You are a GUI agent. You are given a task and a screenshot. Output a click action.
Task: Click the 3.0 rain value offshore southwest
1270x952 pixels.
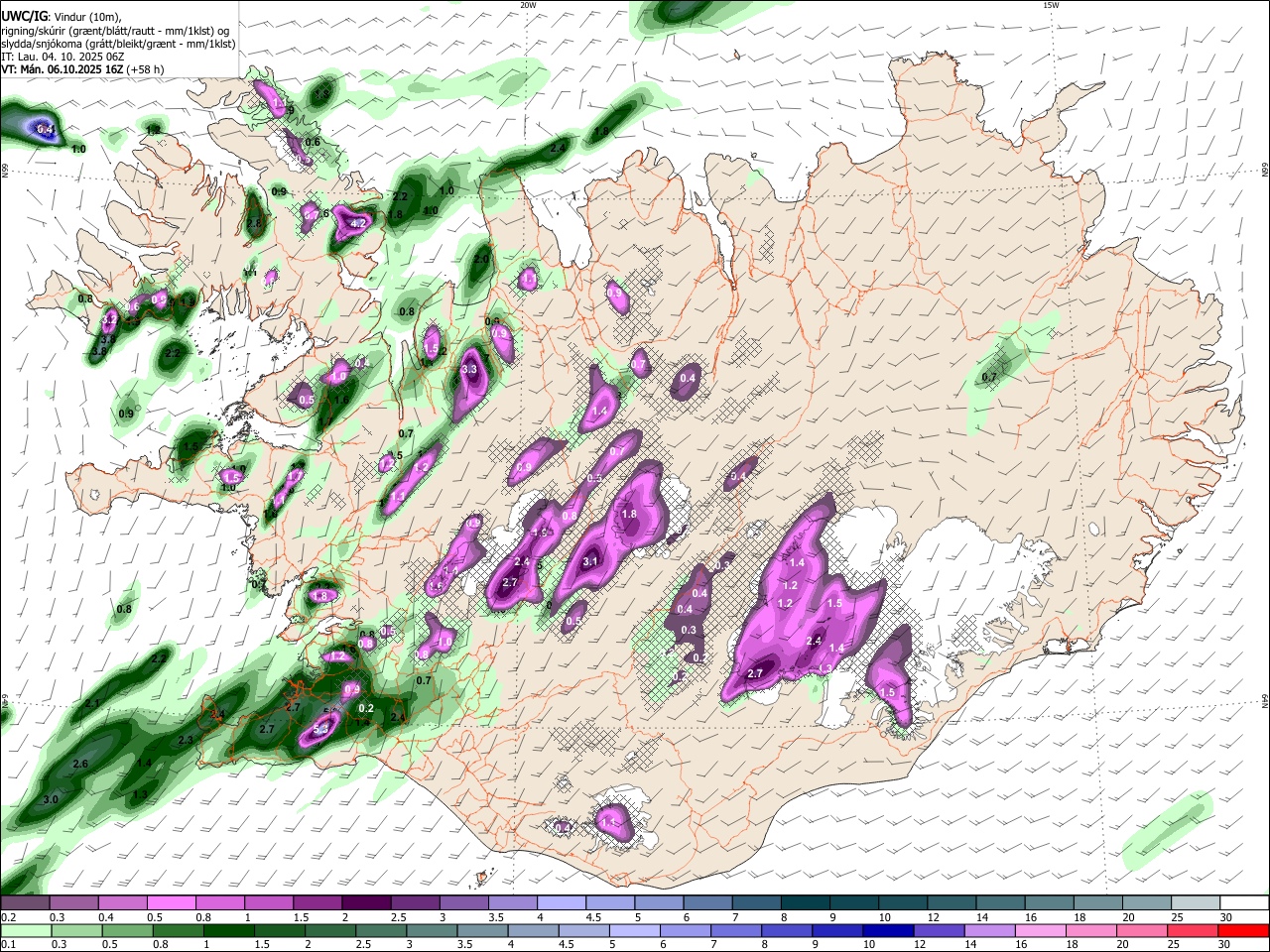pos(51,799)
